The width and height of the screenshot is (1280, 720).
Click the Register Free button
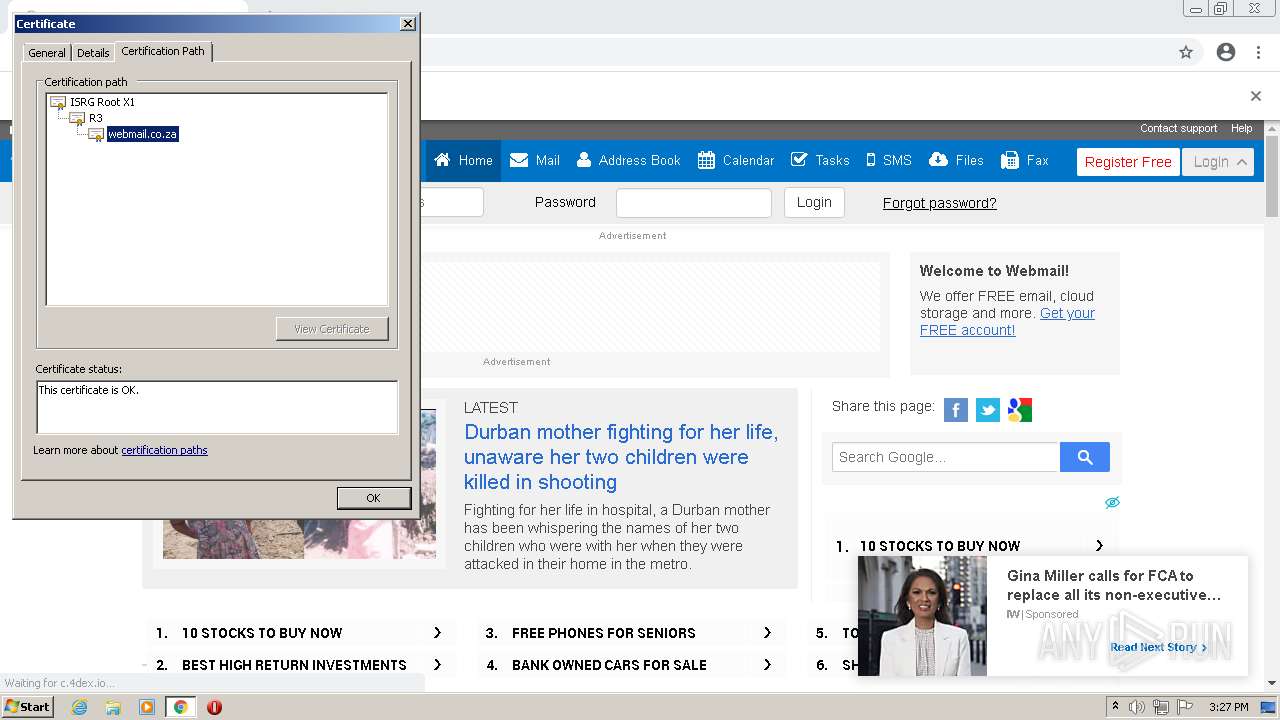pos(1128,162)
